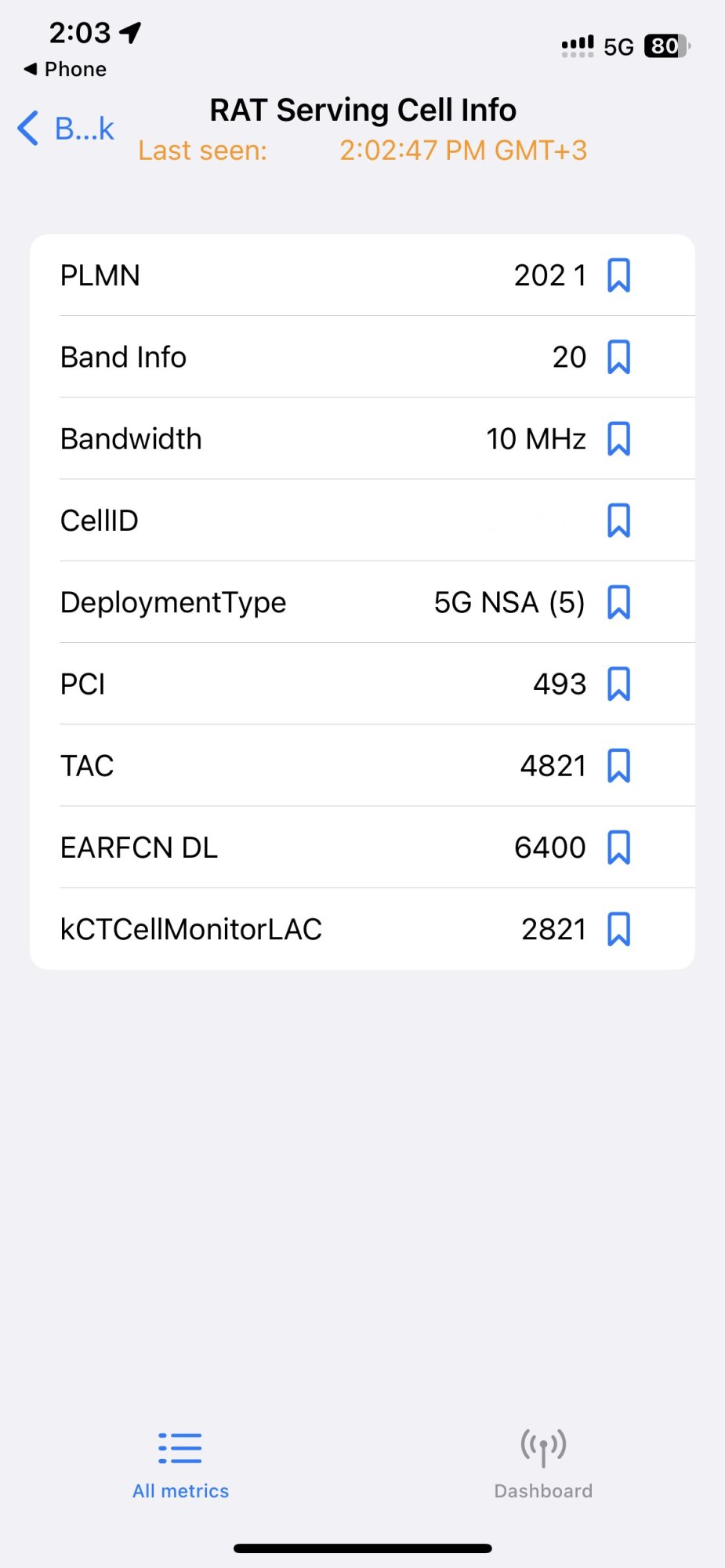Tap the EARFCN DL bookmark icon

pyautogui.click(x=618, y=848)
